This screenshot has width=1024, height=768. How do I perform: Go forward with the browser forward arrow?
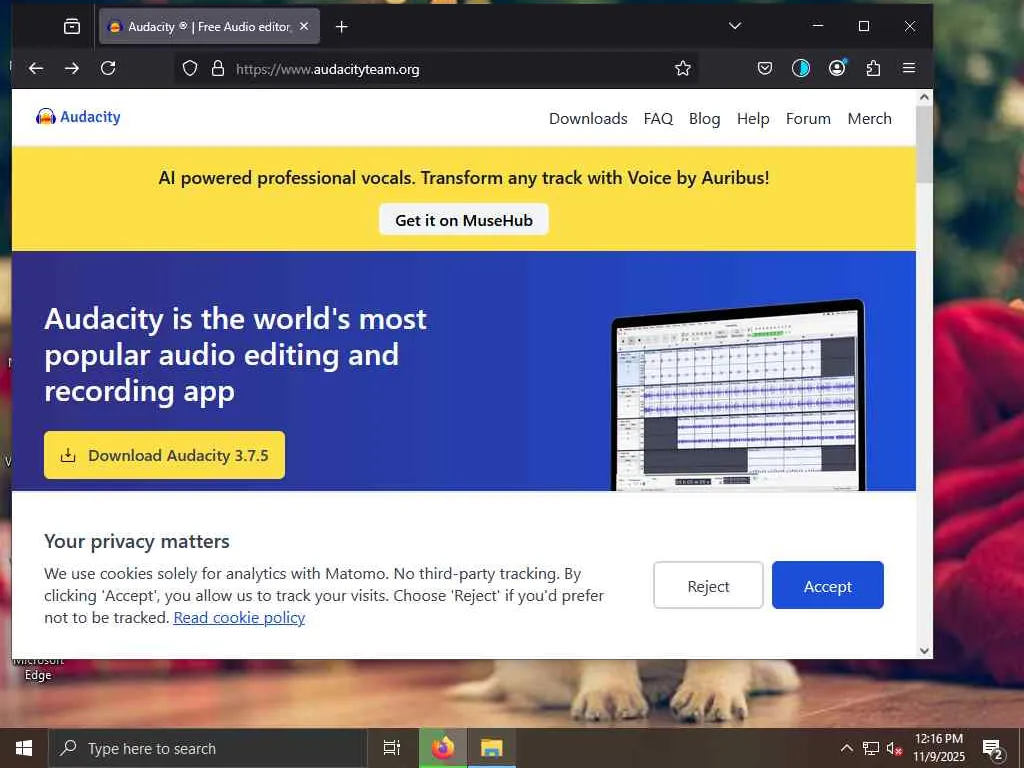pos(72,68)
